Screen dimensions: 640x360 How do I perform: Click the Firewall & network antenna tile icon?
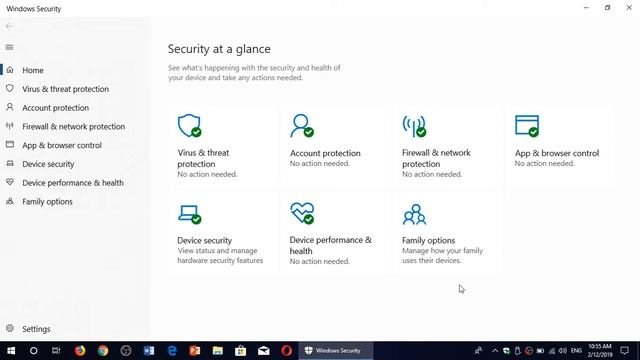414,126
